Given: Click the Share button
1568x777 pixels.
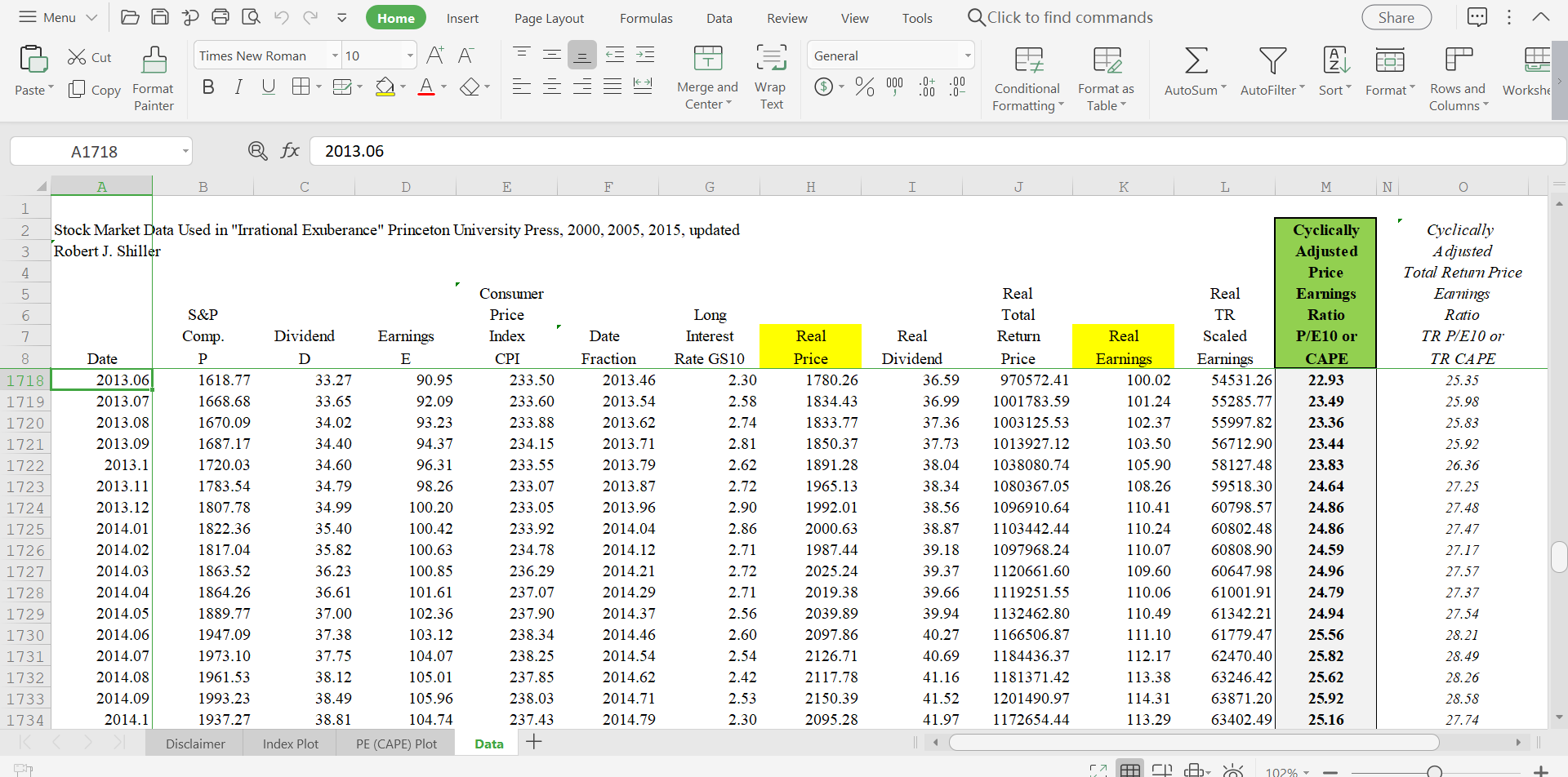Looking at the screenshot, I should pyautogui.click(x=1396, y=17).
